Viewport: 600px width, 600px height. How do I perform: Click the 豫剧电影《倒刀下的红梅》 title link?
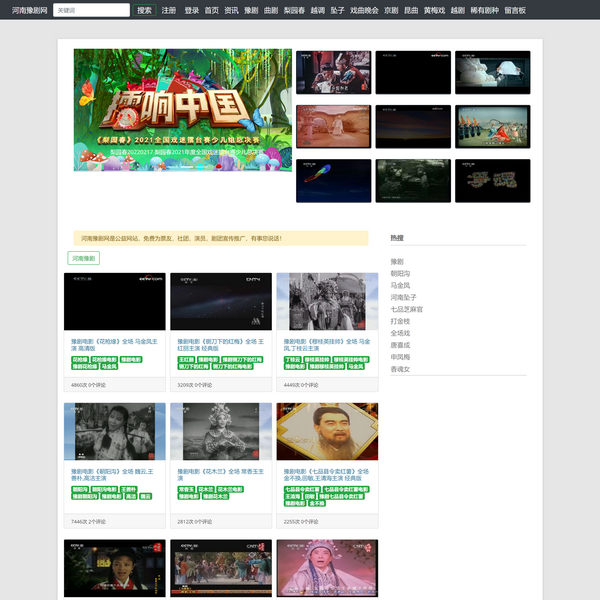coord(219,345)
